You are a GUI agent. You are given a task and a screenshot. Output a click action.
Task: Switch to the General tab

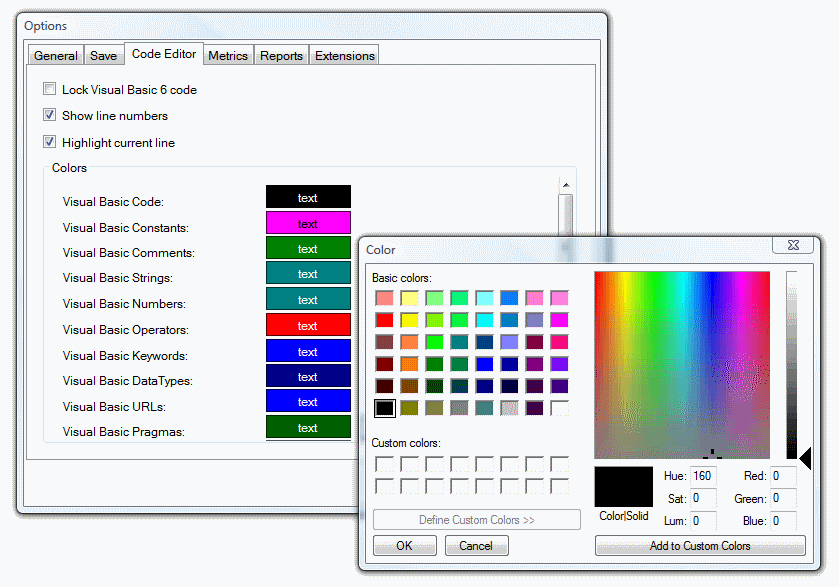pyautogui.click(x=56, y=56)
